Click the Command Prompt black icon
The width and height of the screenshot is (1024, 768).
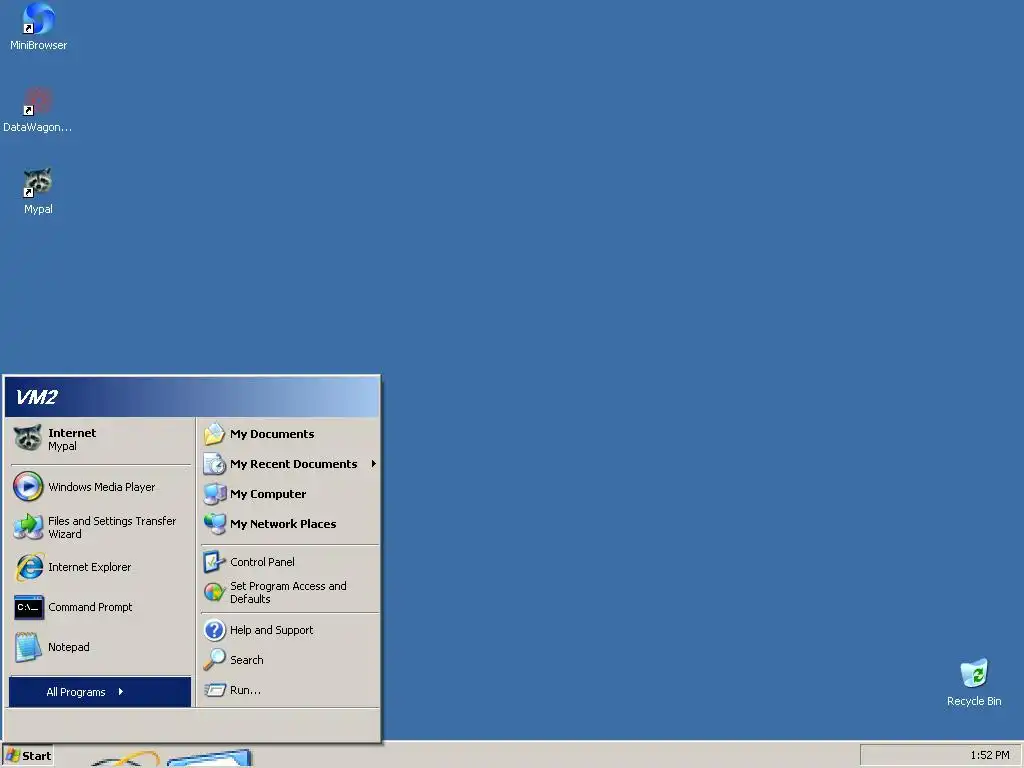(29, 607)
